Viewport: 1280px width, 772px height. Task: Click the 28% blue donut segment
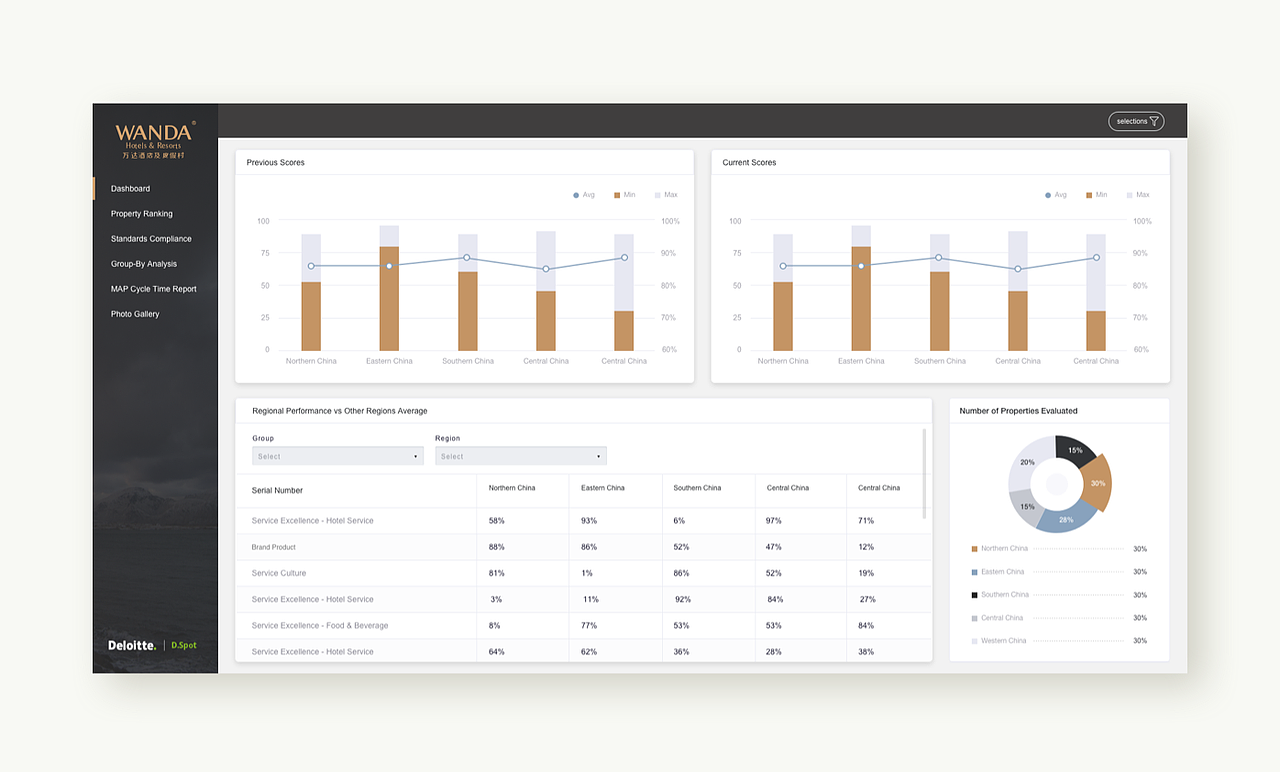click(1066, 516)
